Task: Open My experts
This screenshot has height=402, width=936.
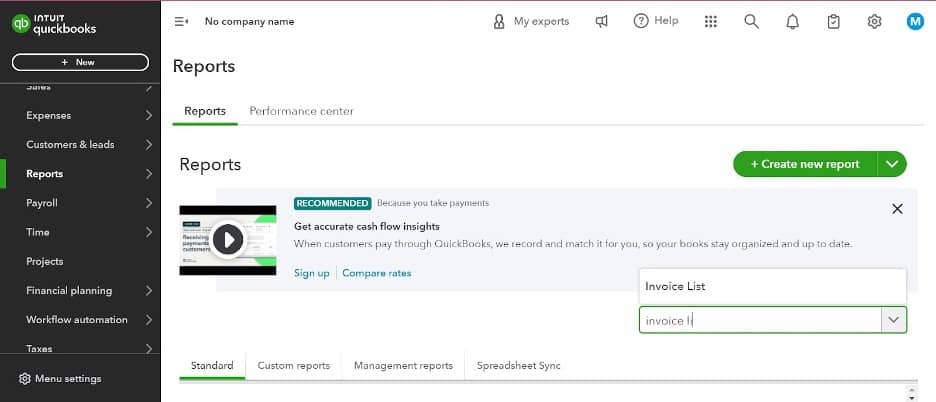Action: tap(531, 21)
